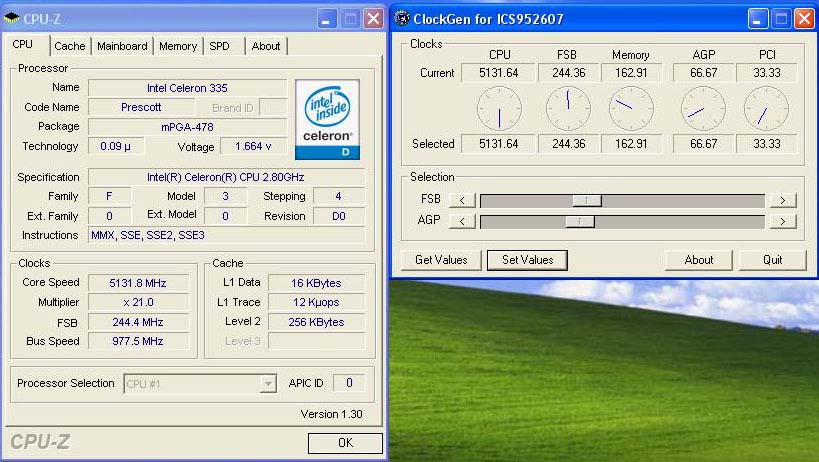
Task: Click the Specification field Celeron CPU 2.80GHz
Action: pyautogui.click(x=226, y=177)
